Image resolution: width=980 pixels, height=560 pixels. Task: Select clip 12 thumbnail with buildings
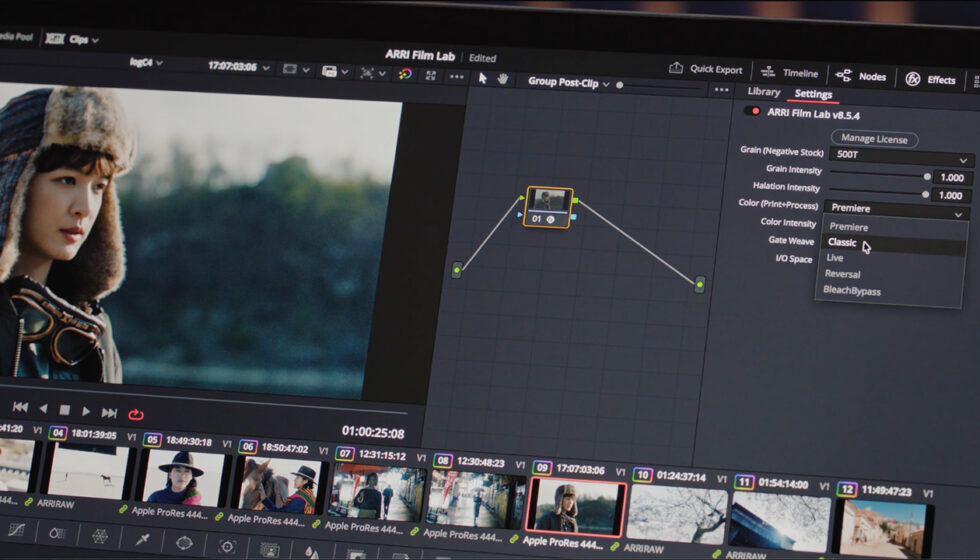coord(882,529)
